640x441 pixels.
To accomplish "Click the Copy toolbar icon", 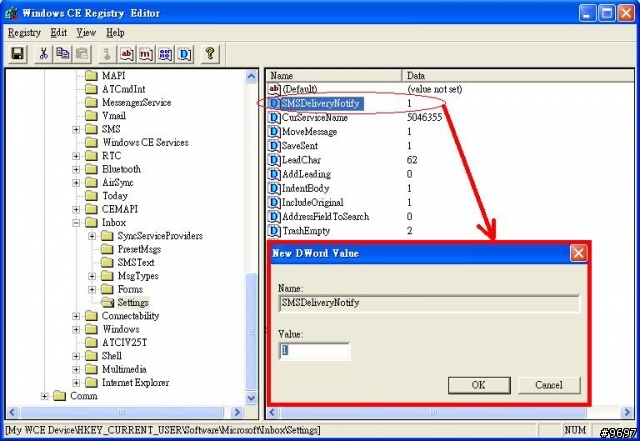I will point(63,53).
